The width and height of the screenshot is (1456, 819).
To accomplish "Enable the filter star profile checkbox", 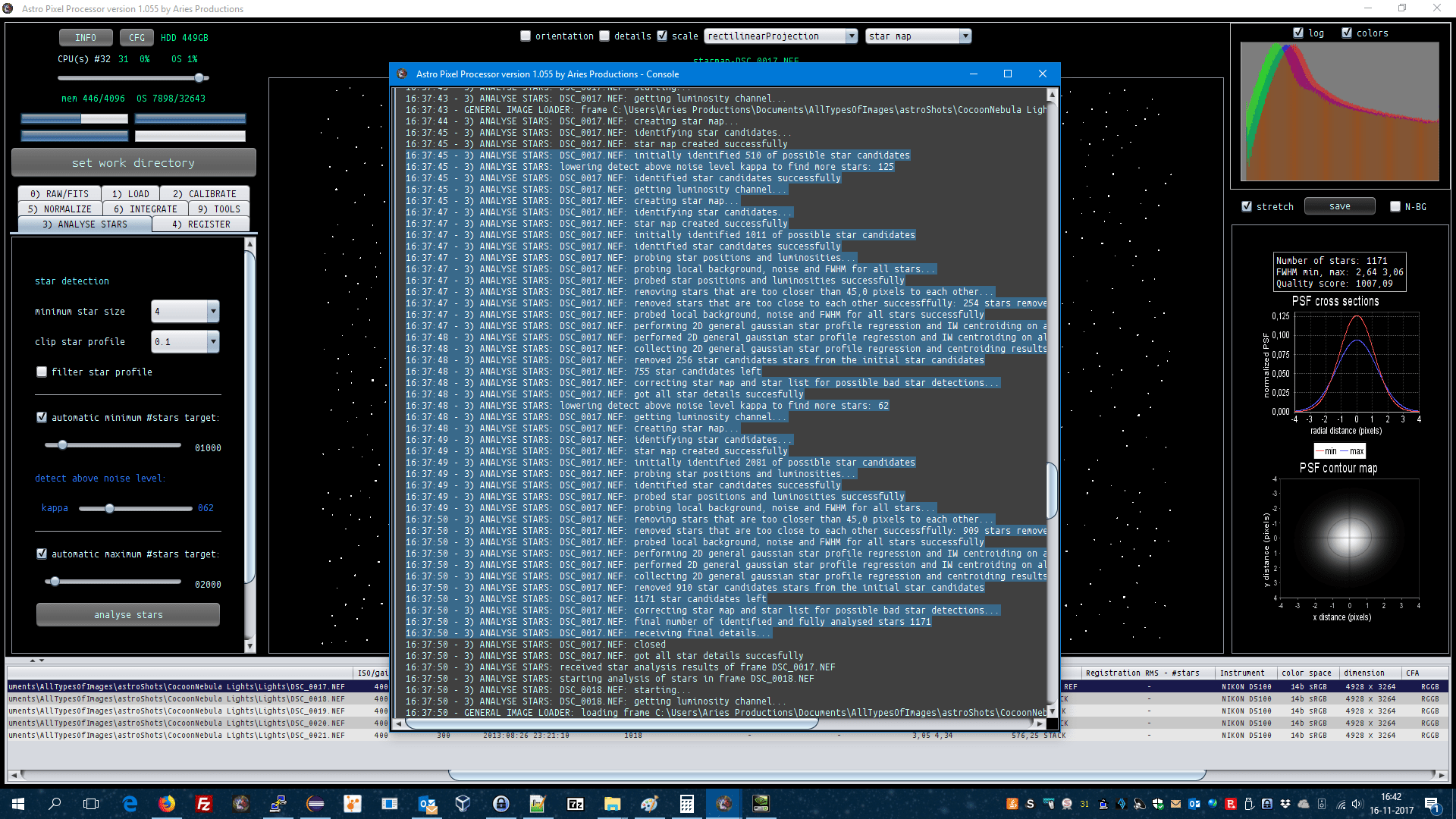I will 42,372.
